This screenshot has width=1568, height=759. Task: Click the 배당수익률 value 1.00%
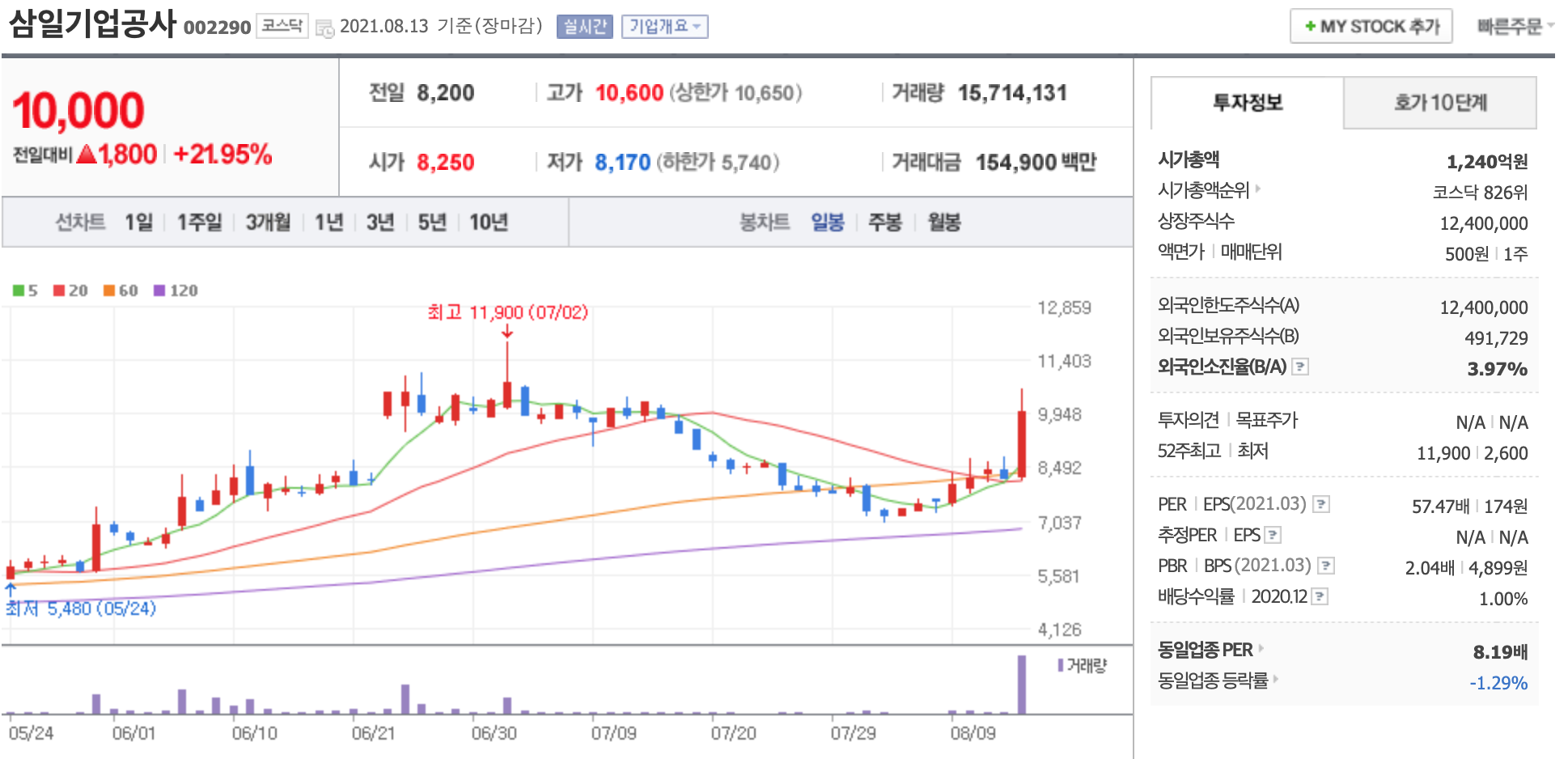(1503, 599)
